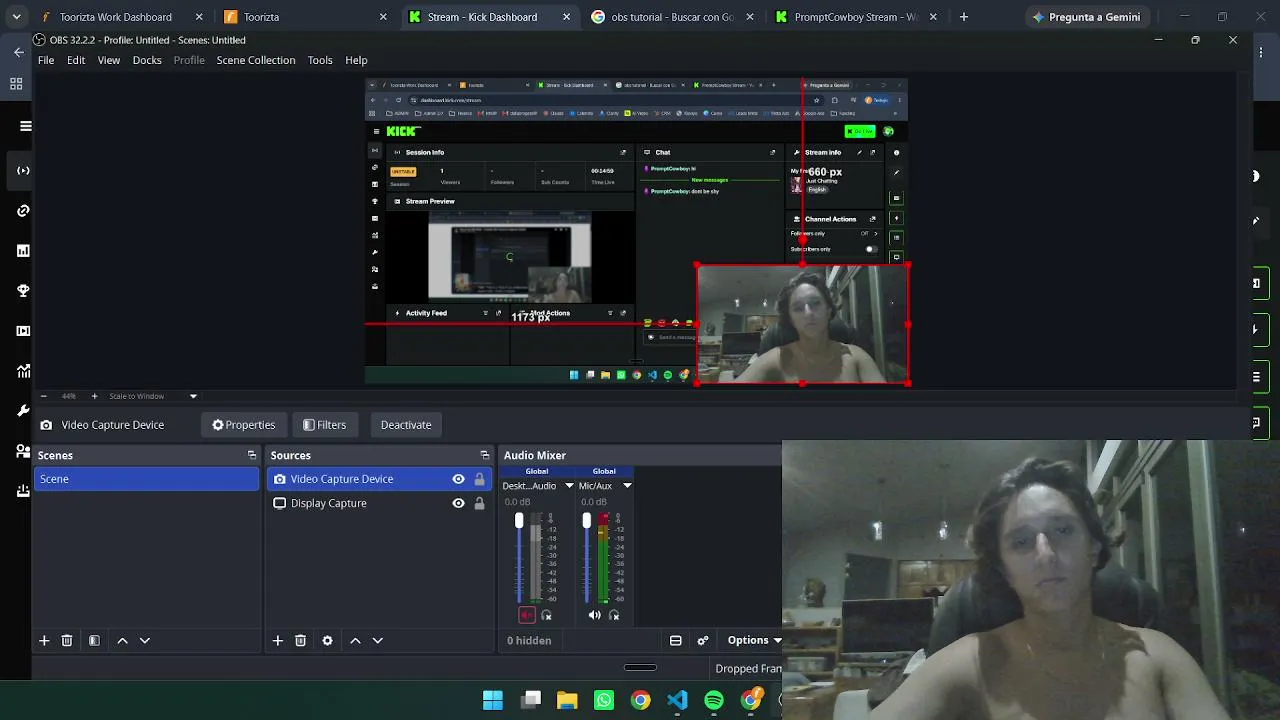Hide the Display Capture source
The width and height of the screenshot is (1280, 720).
click(458, 503)
